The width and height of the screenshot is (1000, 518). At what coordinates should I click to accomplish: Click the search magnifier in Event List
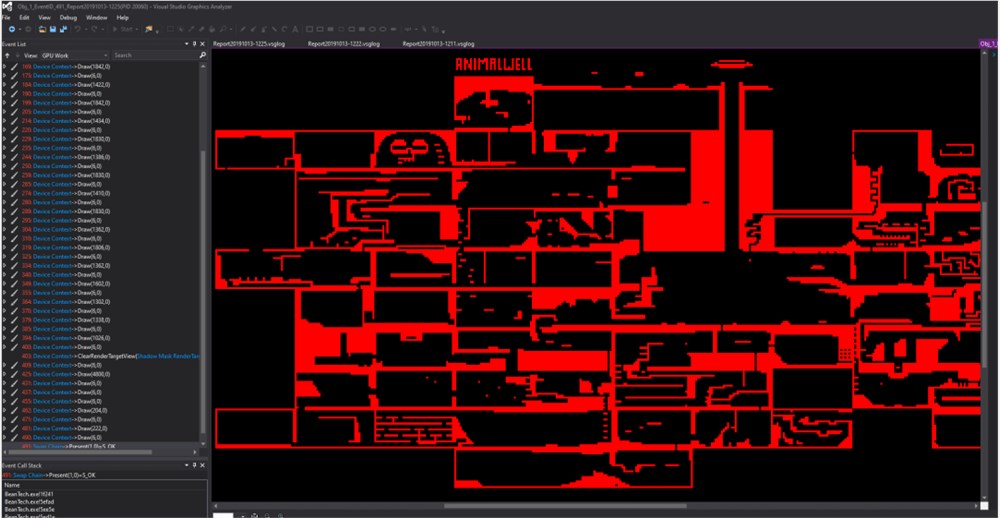[x=203, y=56]
